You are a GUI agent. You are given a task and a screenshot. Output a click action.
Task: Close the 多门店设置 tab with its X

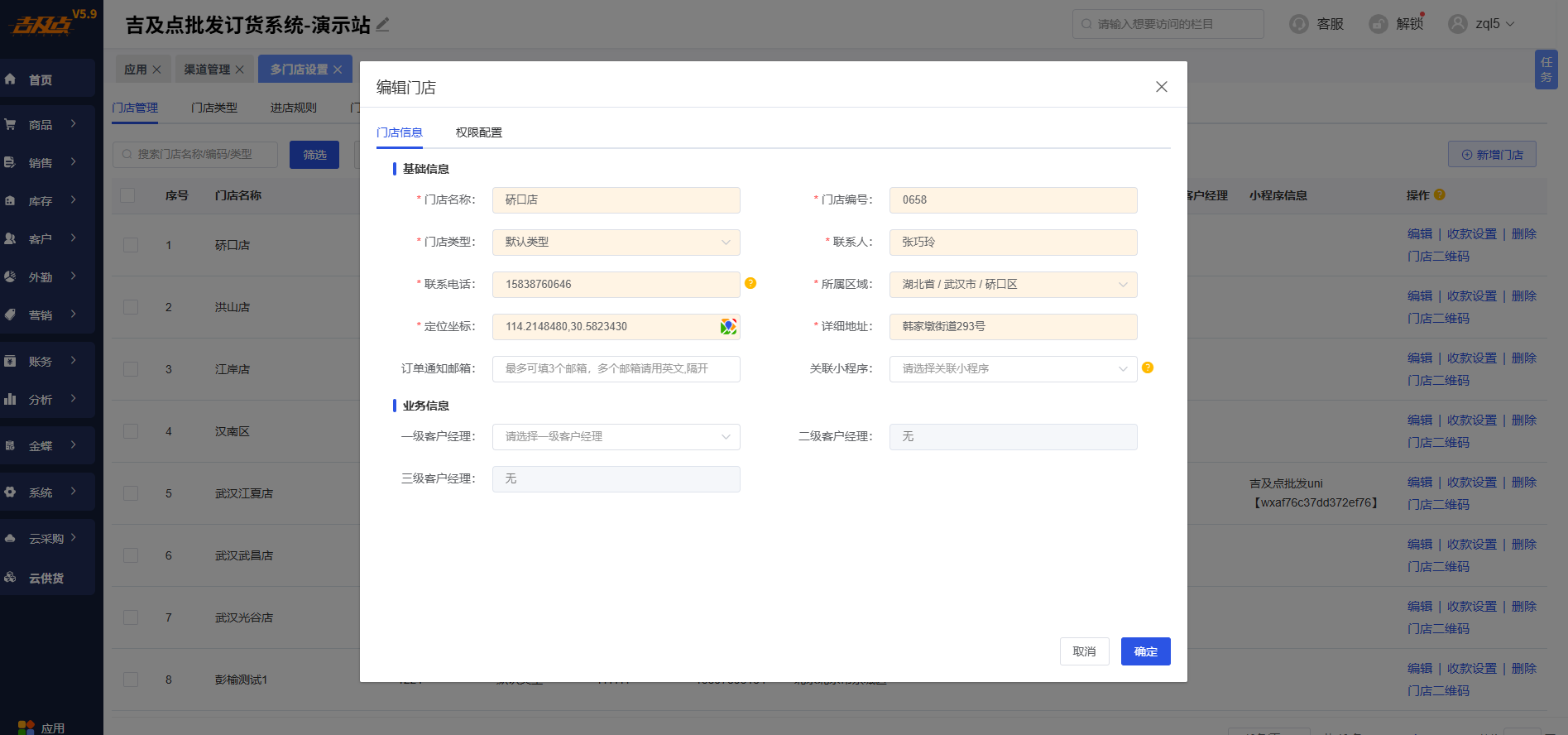coord(338,70)
